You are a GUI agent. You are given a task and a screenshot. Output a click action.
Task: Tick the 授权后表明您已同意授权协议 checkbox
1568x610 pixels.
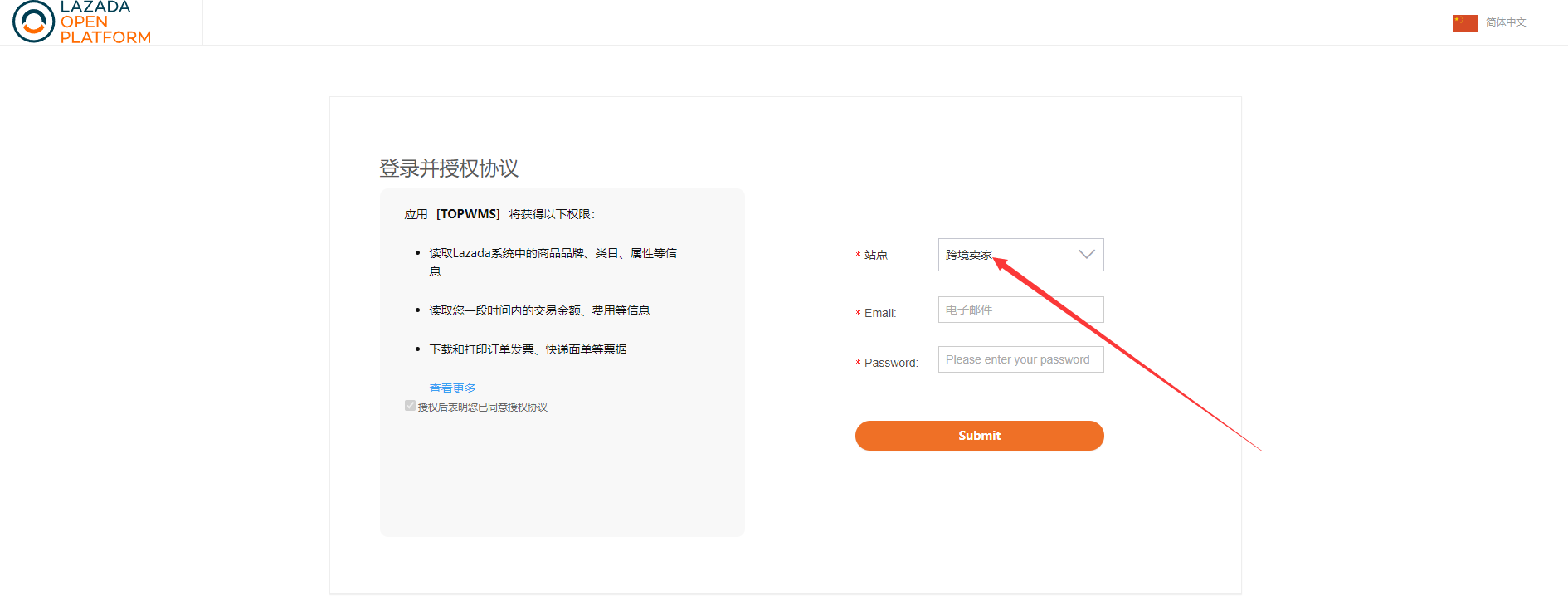click(410, 406)
